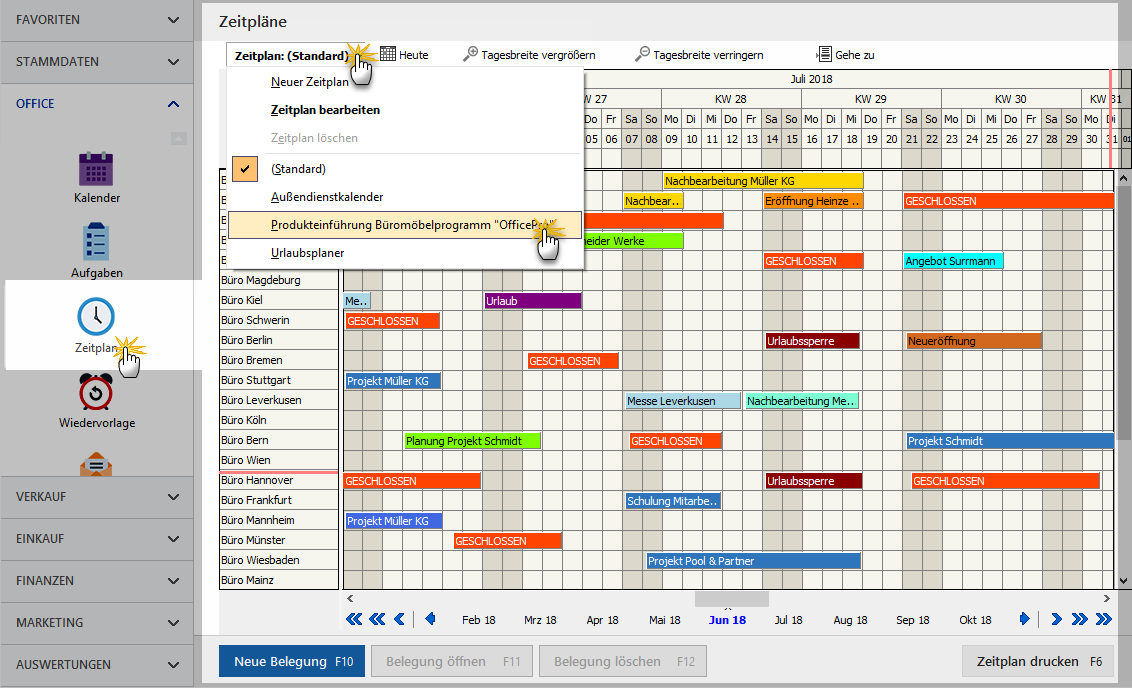The image size is (1132, 688).
Task: Click the KW 29 week header
Action: (x=871, y=99)
